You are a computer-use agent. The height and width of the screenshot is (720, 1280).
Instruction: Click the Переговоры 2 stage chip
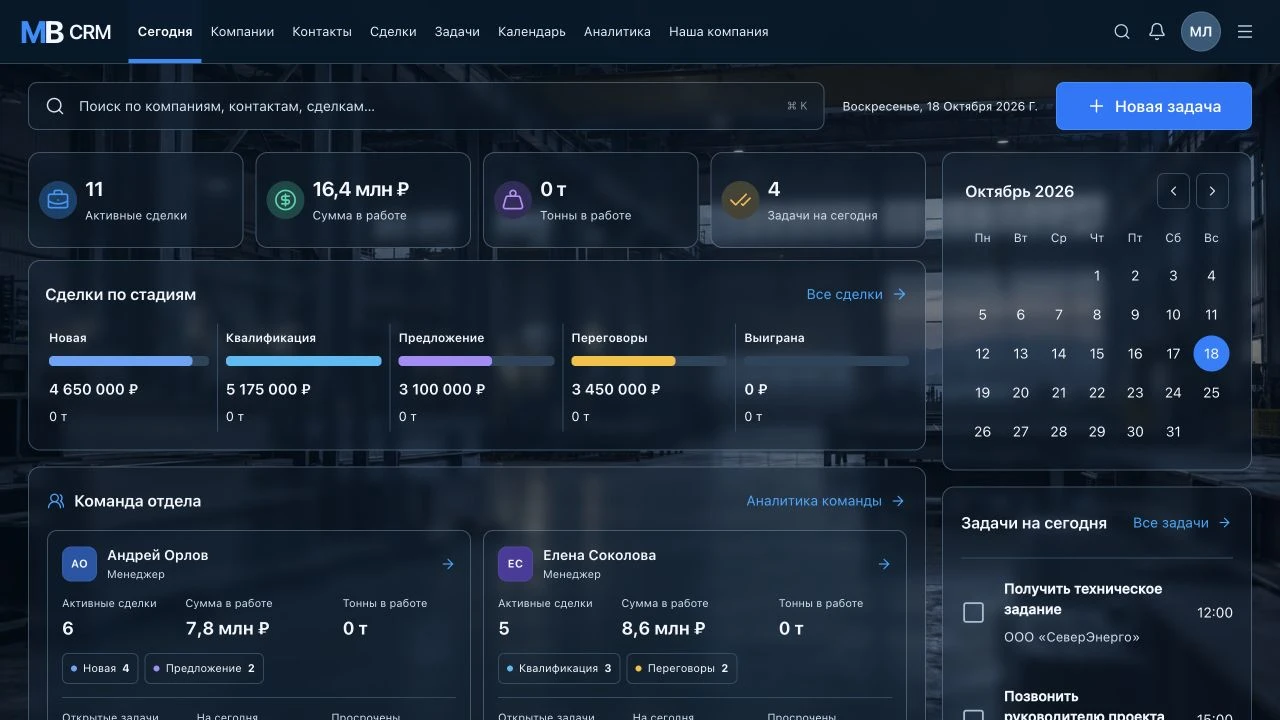click(x=682, y=668)
